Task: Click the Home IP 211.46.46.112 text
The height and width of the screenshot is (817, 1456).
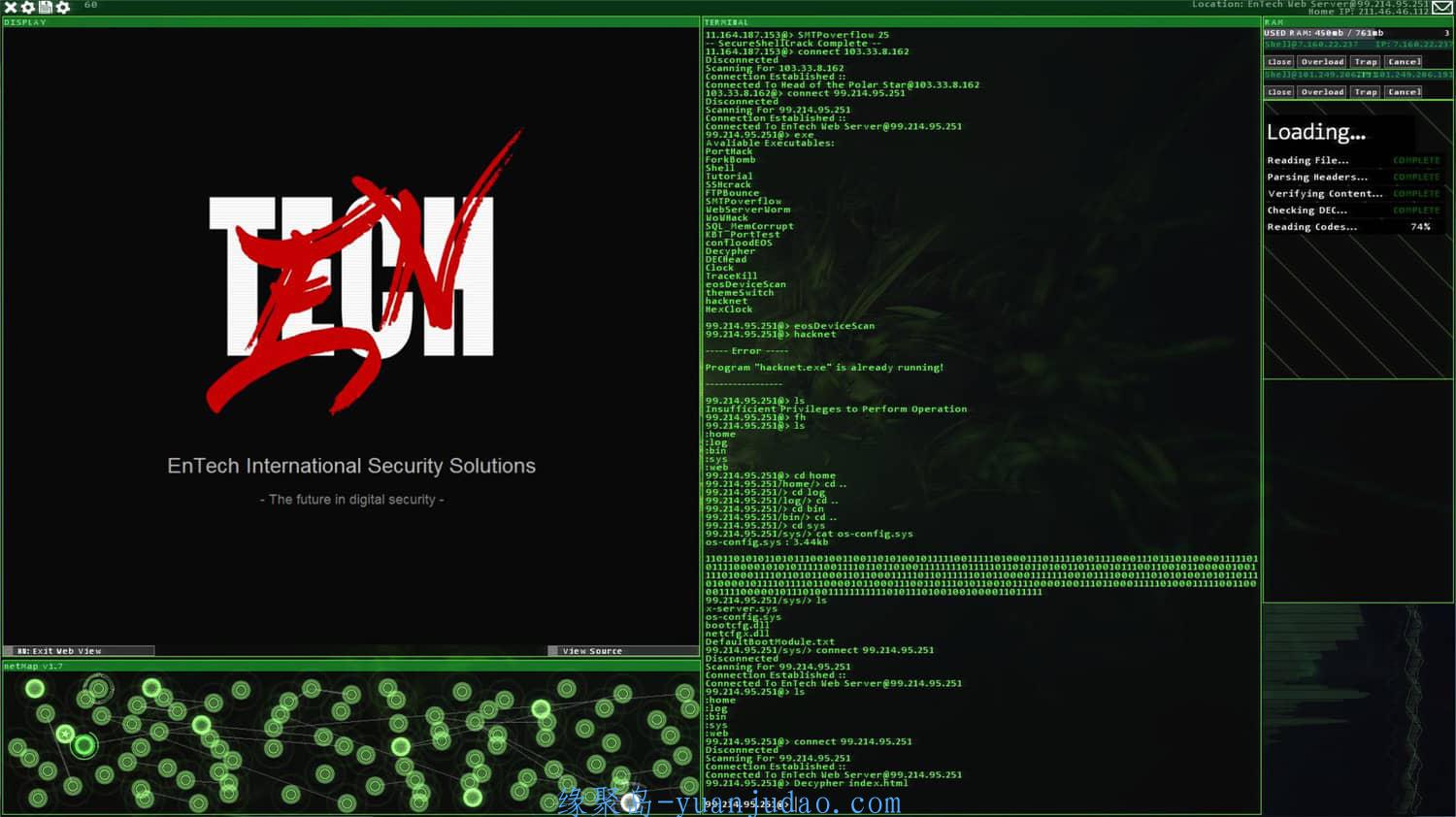Action: [1369, 12]
